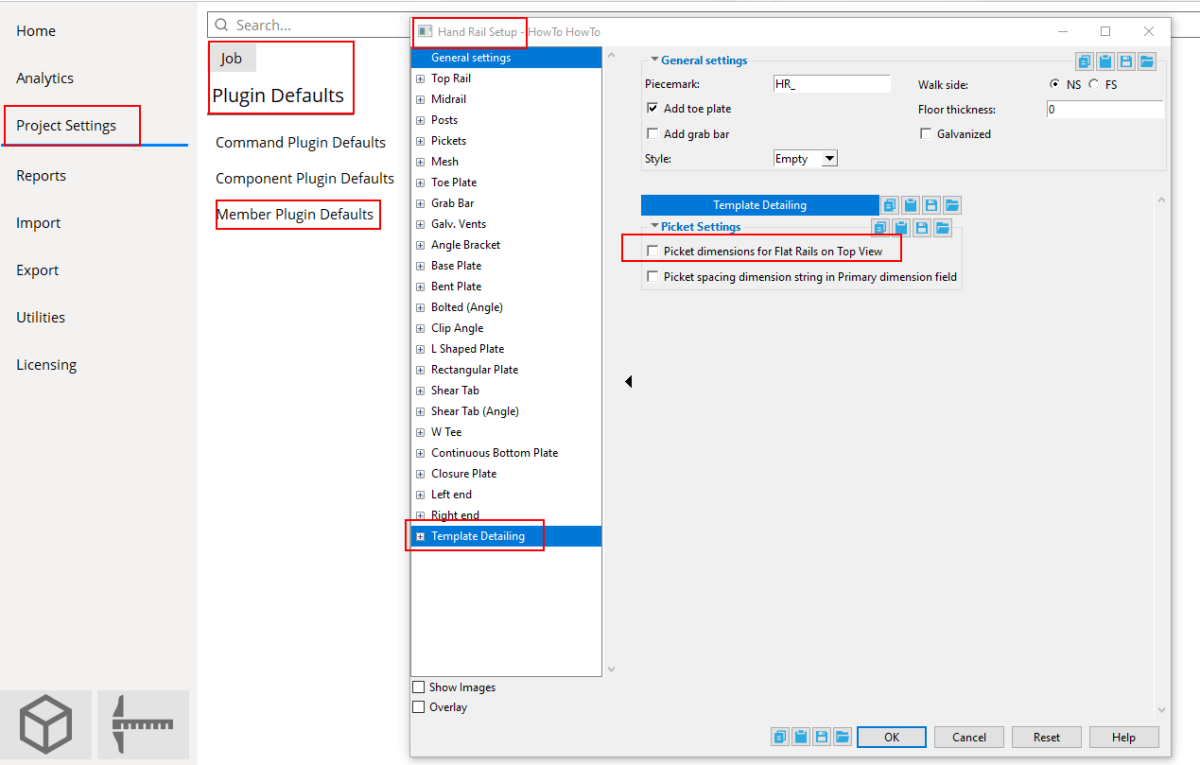The height and width of the screenshot is (765, 1200).
Task: Expand the Posts tree node
Action: click(x=420, y=120)
